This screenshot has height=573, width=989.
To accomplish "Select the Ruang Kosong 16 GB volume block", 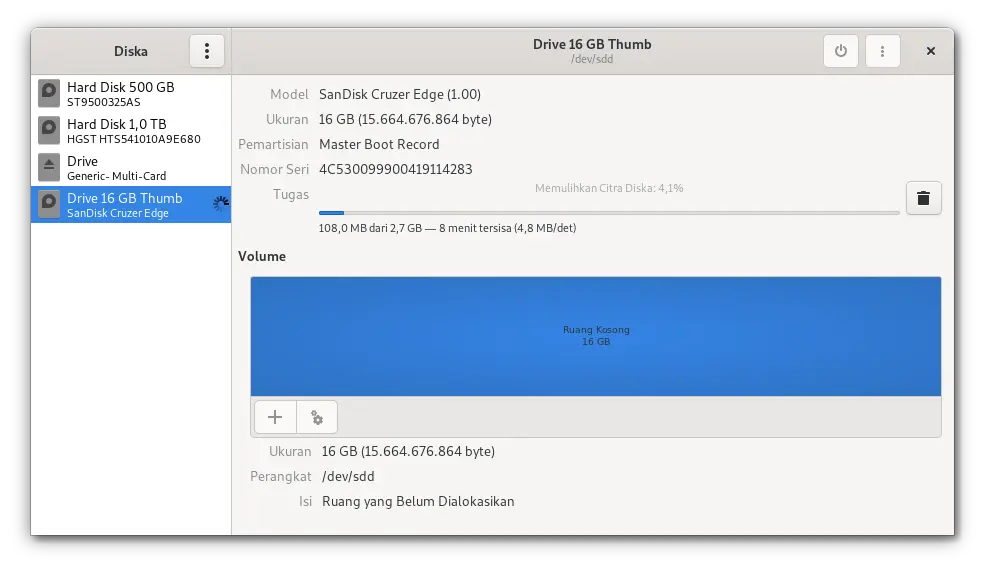I will (x=595, y=336).
